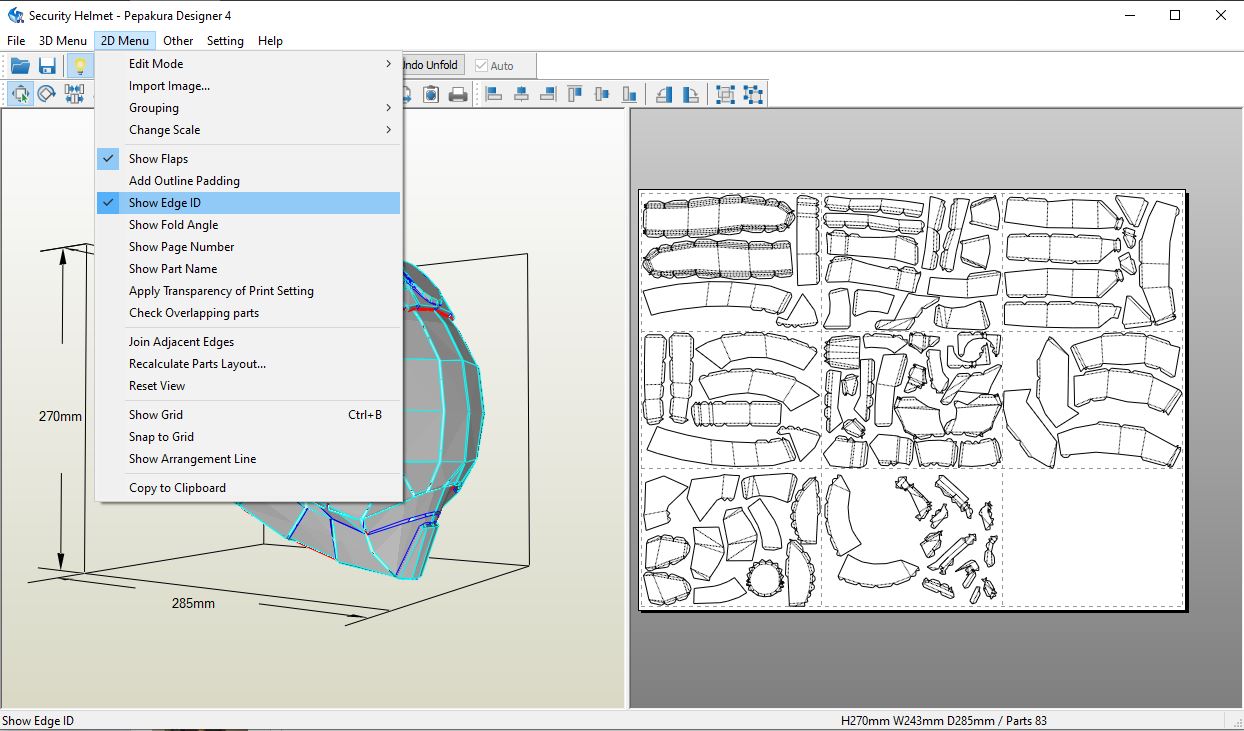This screenshot has height=731, width=1244.
Task: Click the Group parts toolbar icon
Action: 726,95
